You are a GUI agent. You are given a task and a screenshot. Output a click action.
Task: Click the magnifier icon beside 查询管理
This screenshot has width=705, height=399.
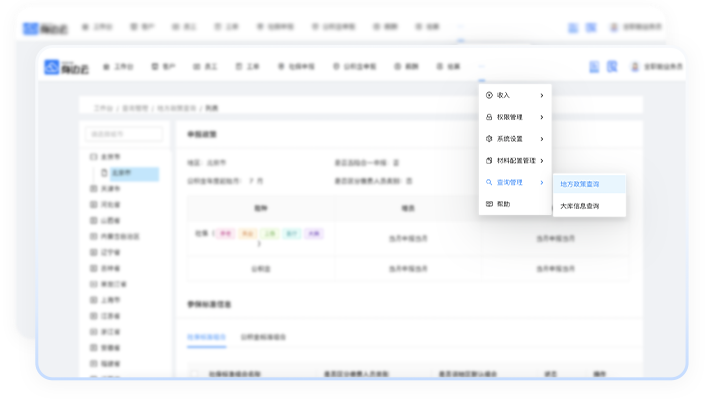(489, 182)
